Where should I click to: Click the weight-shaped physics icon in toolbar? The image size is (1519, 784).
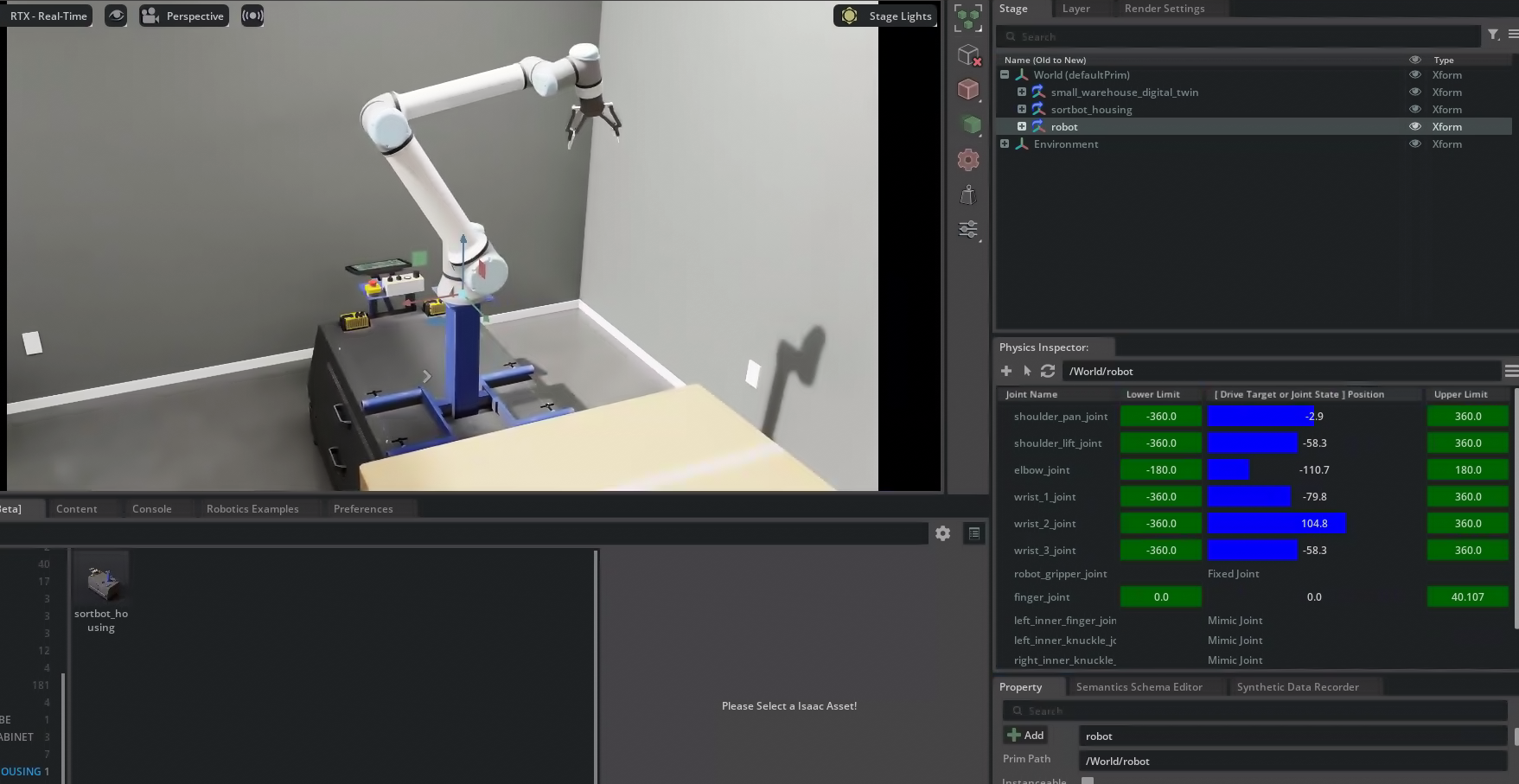[x=968, y=195]
